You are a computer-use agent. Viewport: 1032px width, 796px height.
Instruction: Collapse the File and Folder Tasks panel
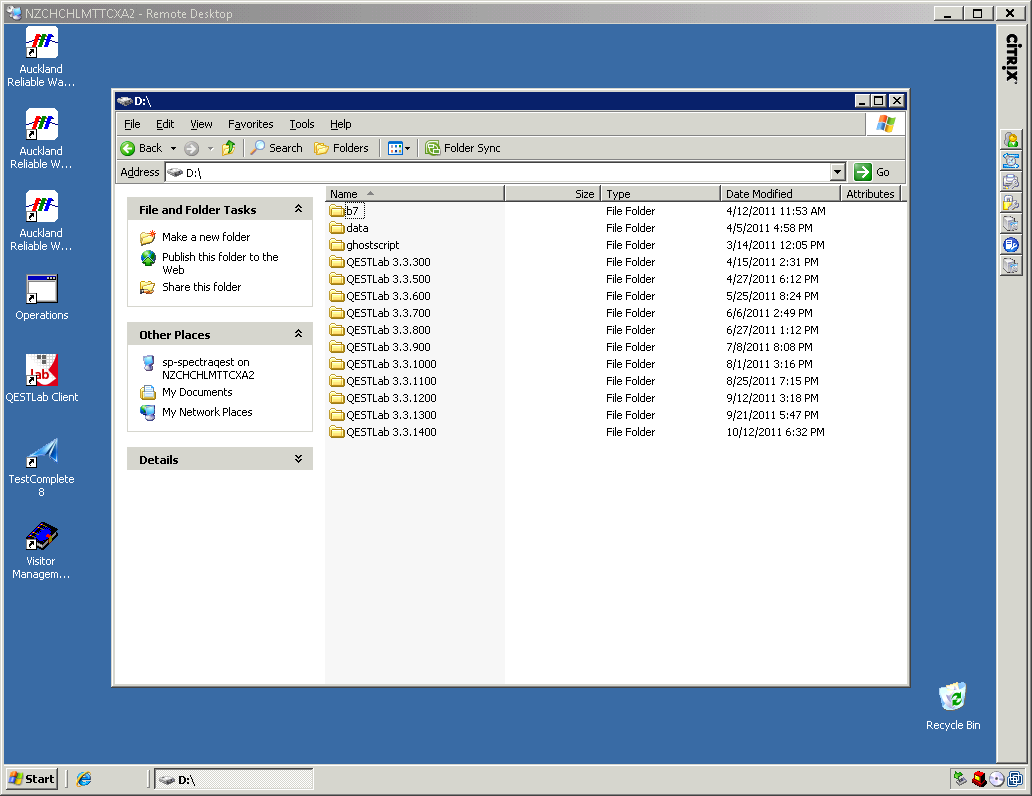298,210
